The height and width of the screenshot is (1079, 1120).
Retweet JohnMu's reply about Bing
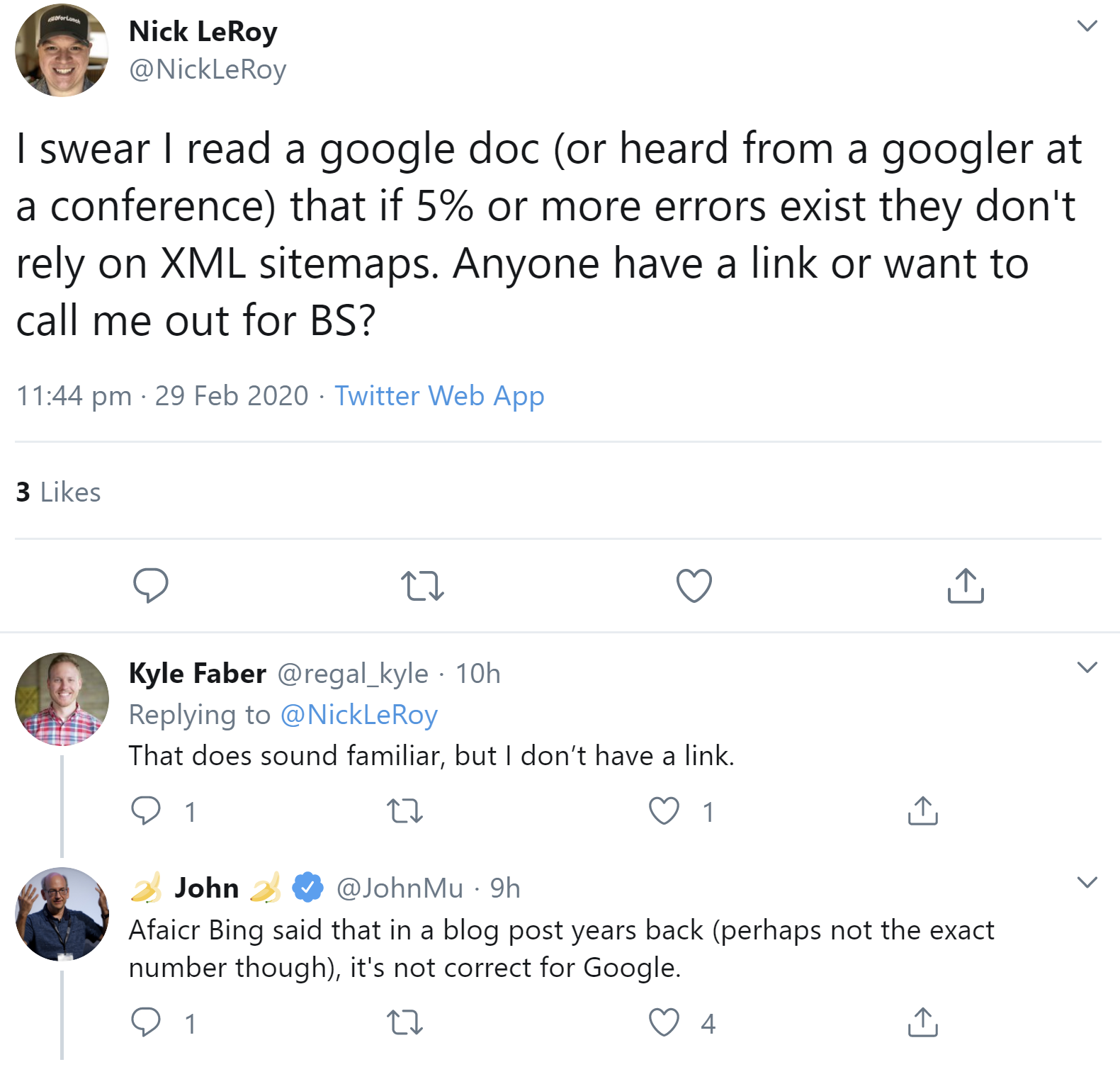click(x=405, y=1022)
